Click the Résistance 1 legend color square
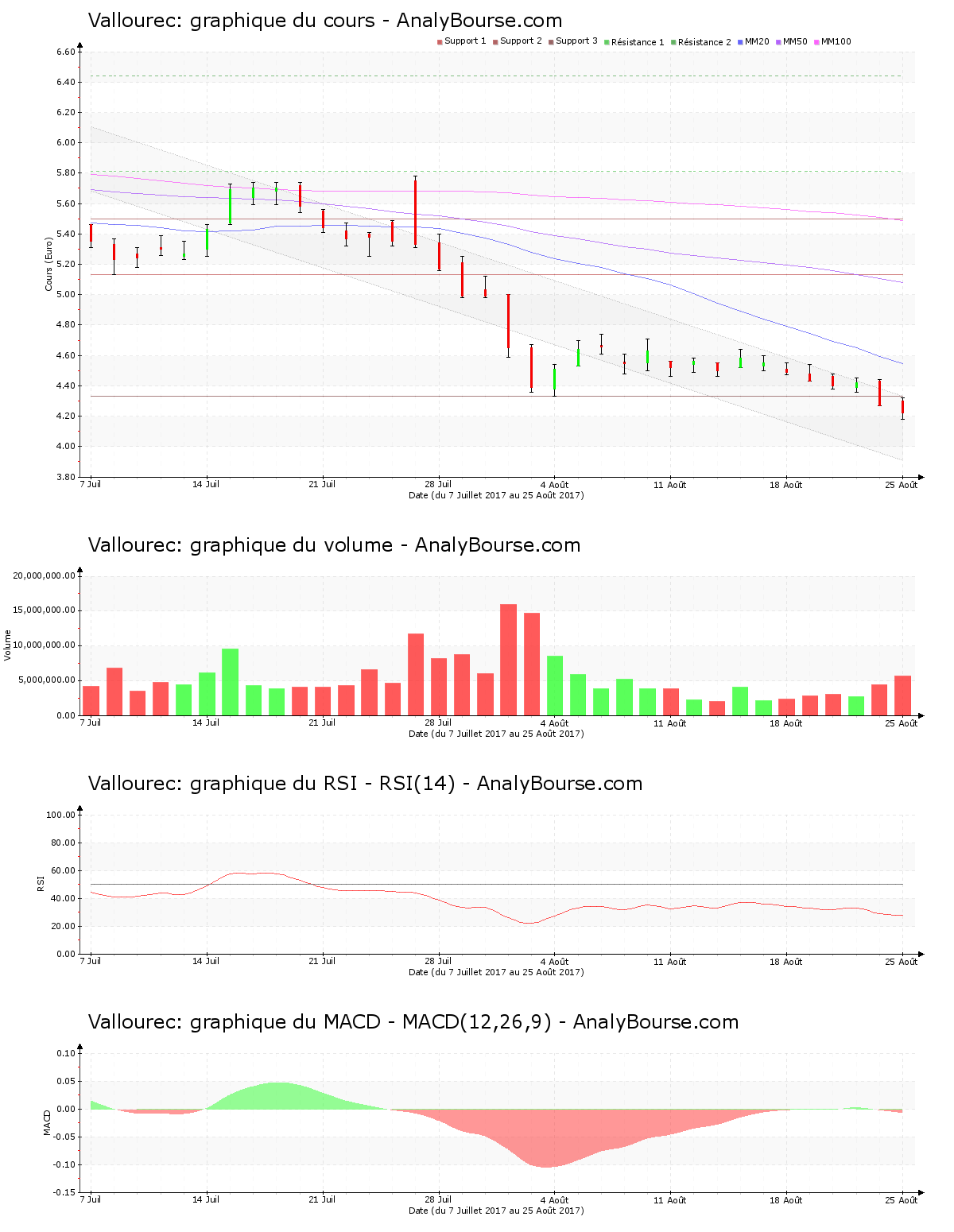This screenshot has width=954, height=1232. tap(607, 42)
